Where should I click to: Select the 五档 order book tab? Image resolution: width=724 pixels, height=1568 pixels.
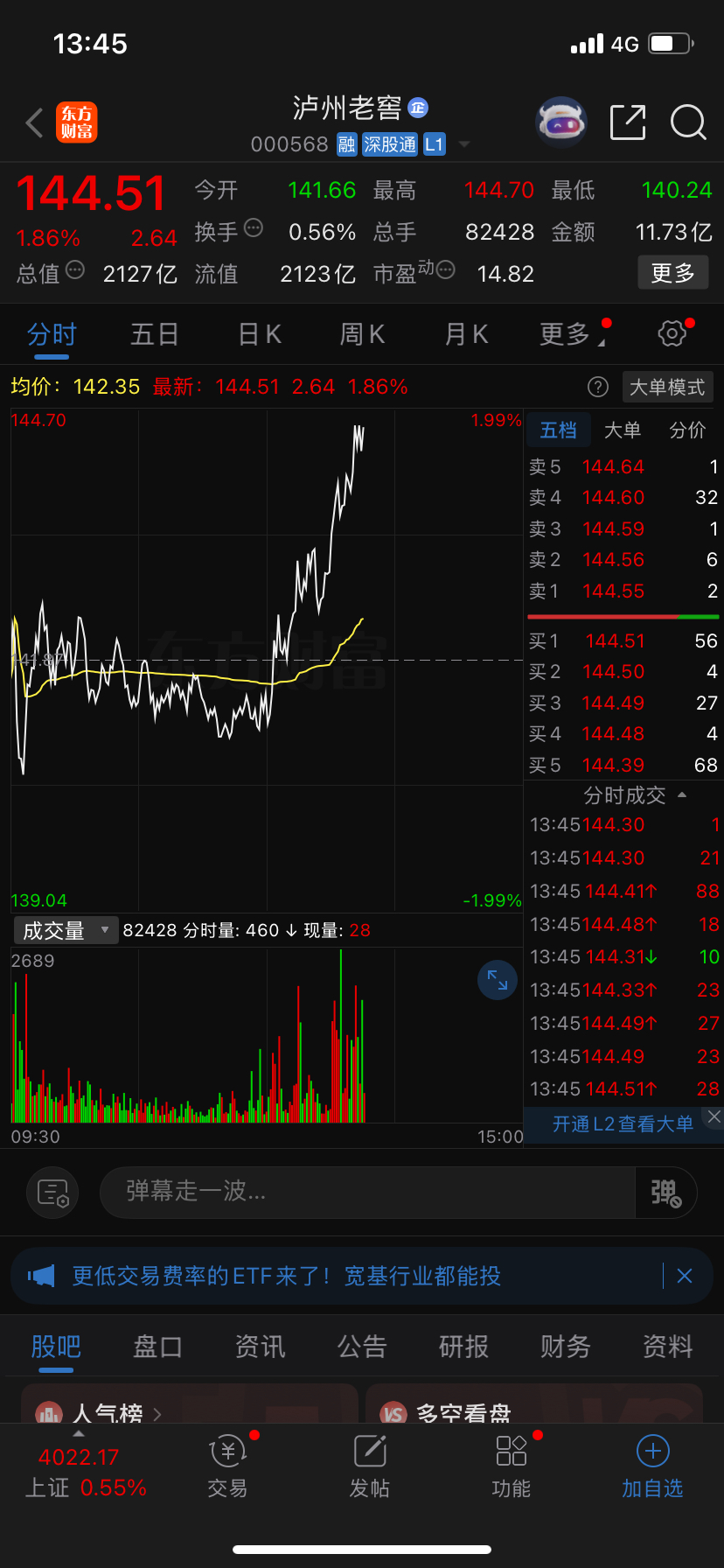click(x=558, y=430)
